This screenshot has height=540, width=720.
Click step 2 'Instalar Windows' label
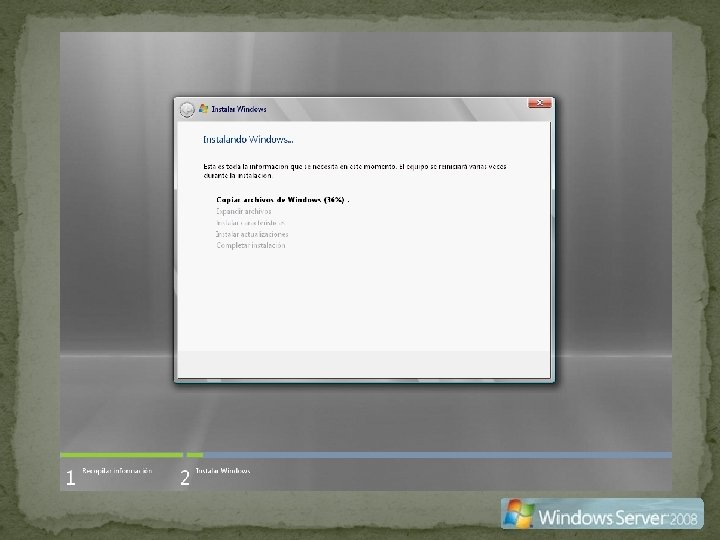pyautogui.click(x=223, y=471)
